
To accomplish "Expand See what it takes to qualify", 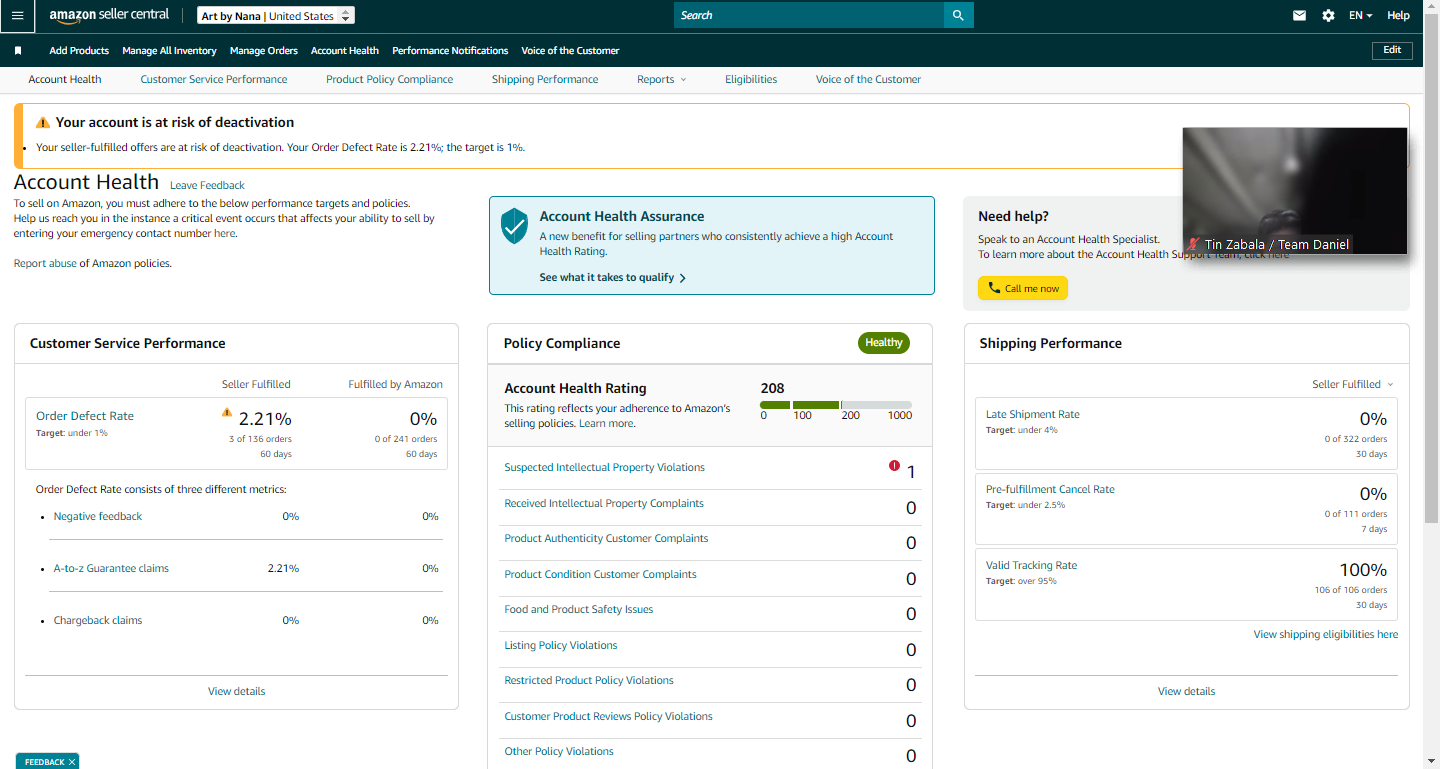I will pyautogui.click(x=612, y=277).
